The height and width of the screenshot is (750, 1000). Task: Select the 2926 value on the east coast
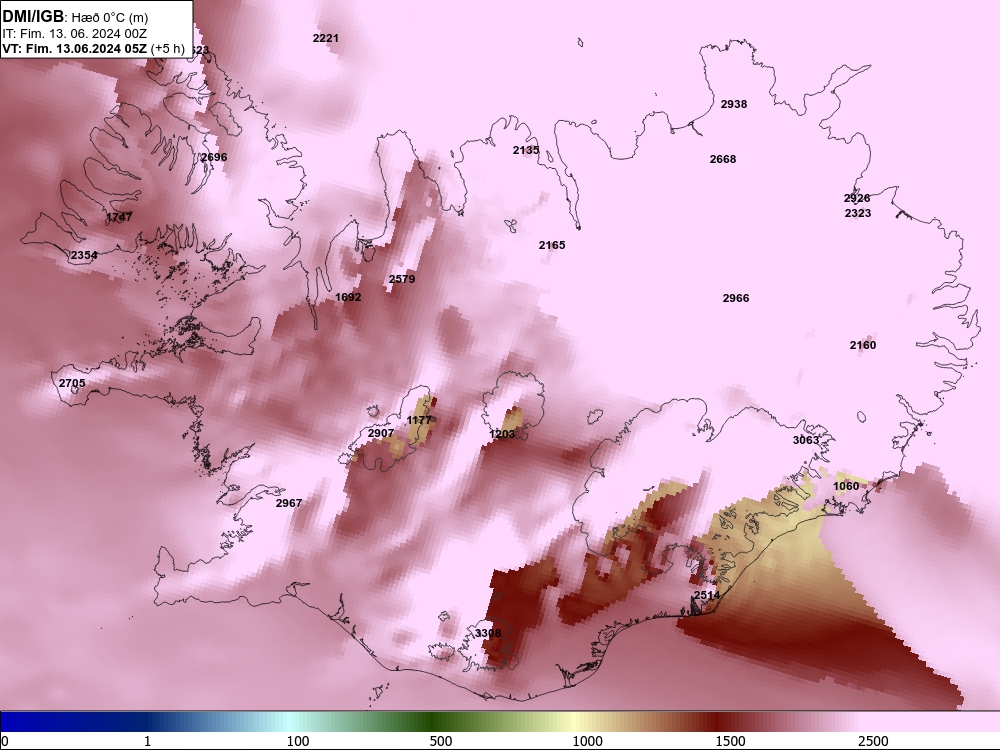(x=857, y=198)
